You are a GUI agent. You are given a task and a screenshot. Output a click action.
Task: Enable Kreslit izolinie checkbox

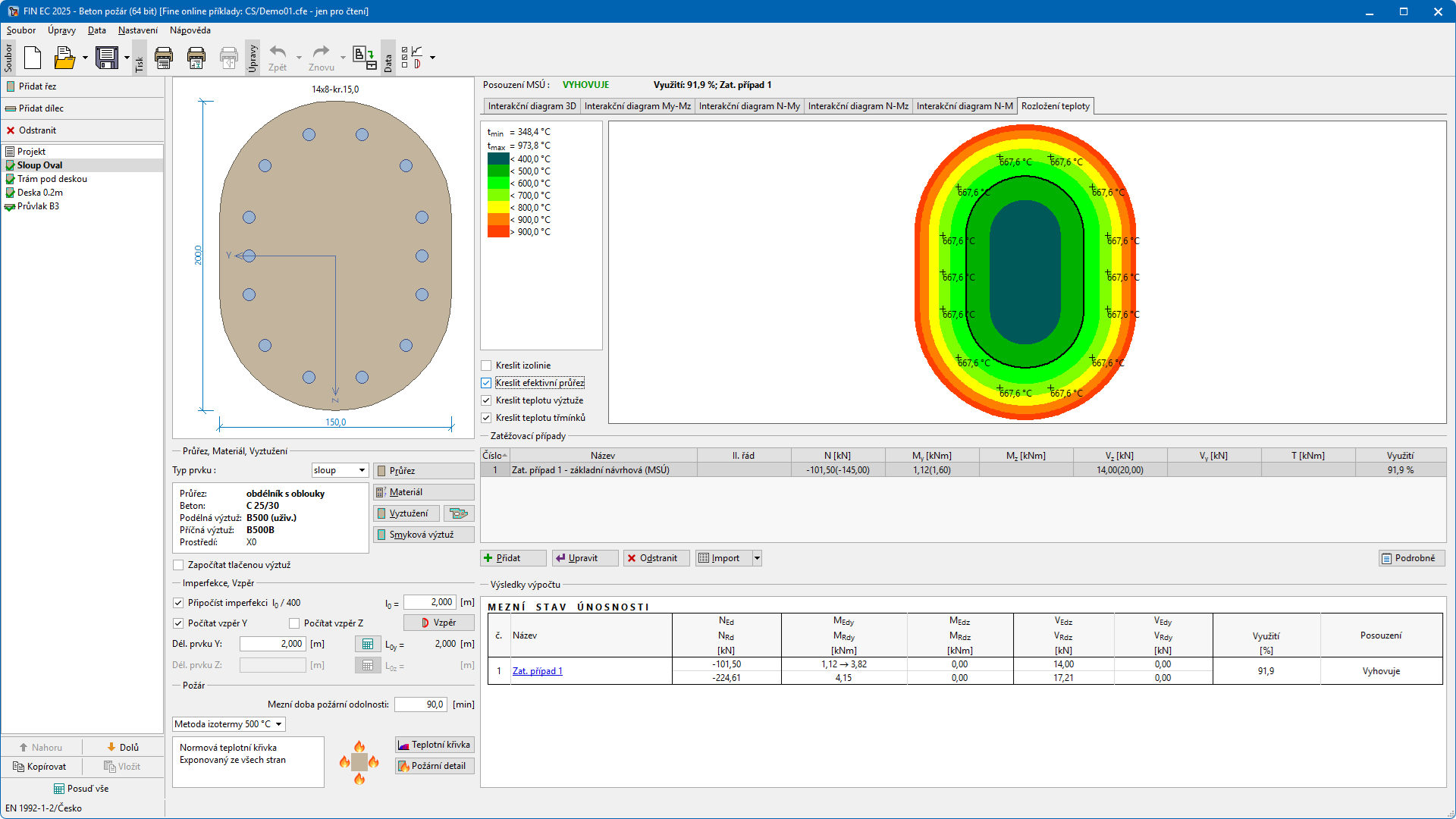(486, 366)
